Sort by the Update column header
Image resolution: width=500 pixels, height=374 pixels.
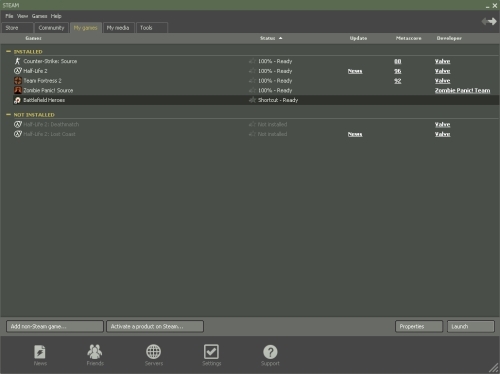click(358, 38)
